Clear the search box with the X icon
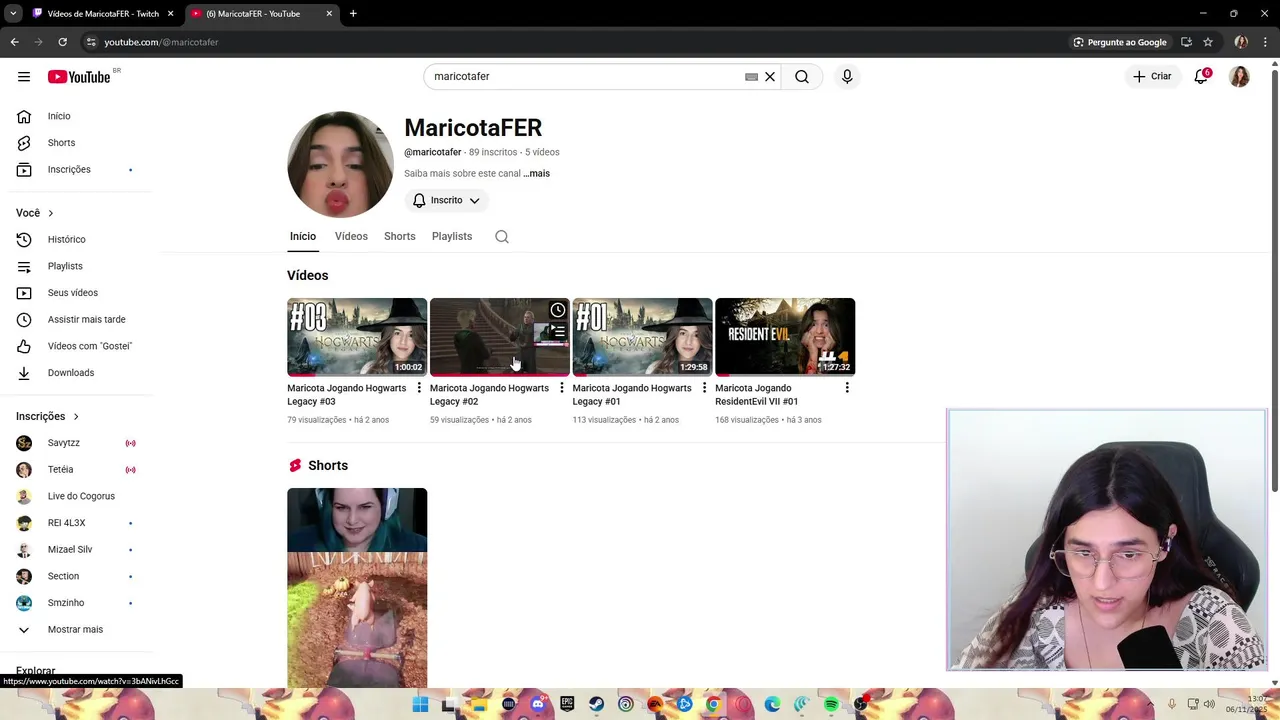The image size is (1280, 720). pyautogui.click(x=770, y=77)
